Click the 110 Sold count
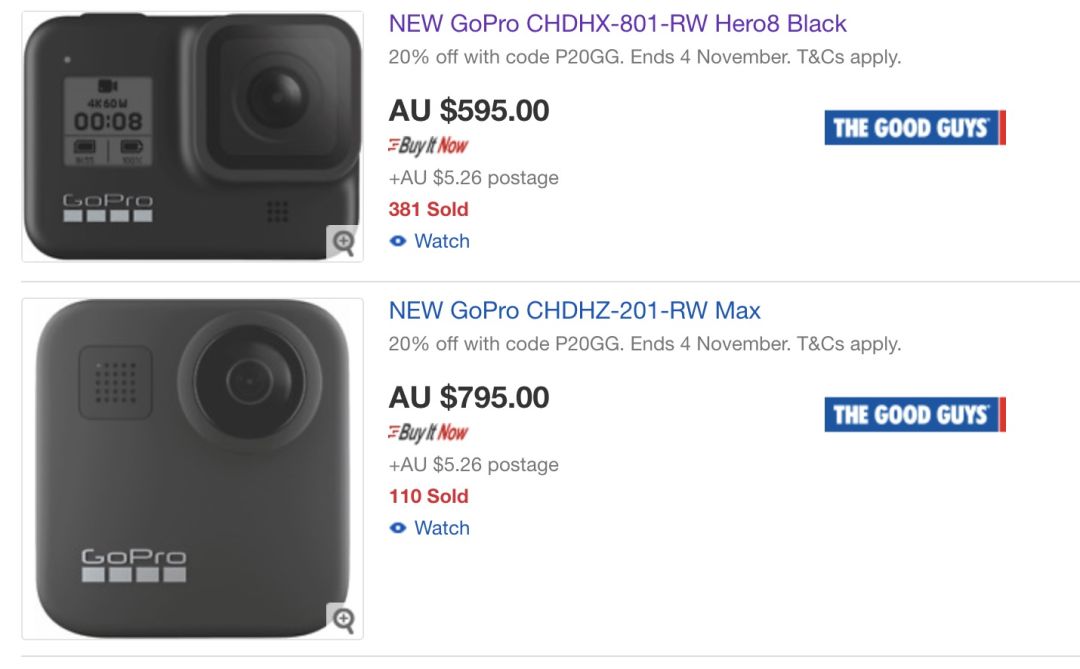Image resolution: width=1080 pixels, height=669 pixels. [x=428, y=496]
